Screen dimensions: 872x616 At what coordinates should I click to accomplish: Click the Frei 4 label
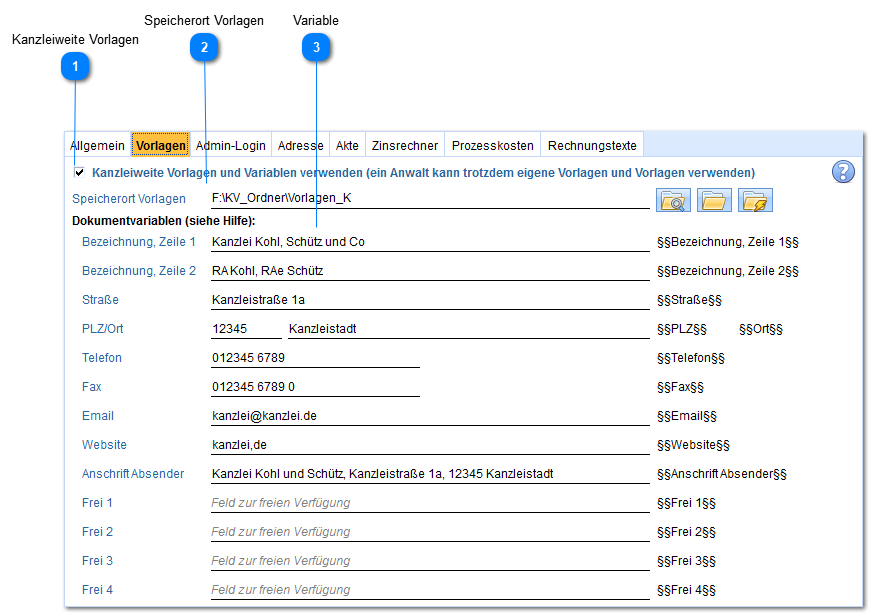pos(97,589)
